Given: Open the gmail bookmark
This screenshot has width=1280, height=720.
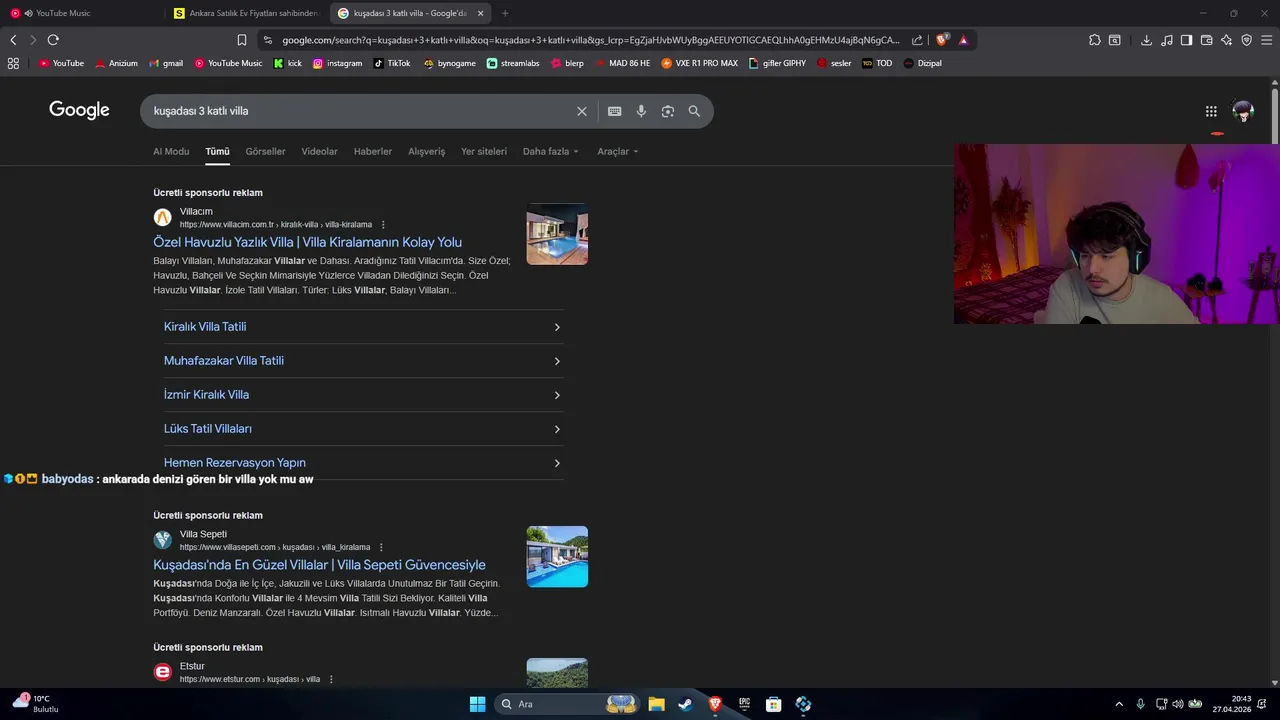Looking at the screenshot, I should (166, 63).
